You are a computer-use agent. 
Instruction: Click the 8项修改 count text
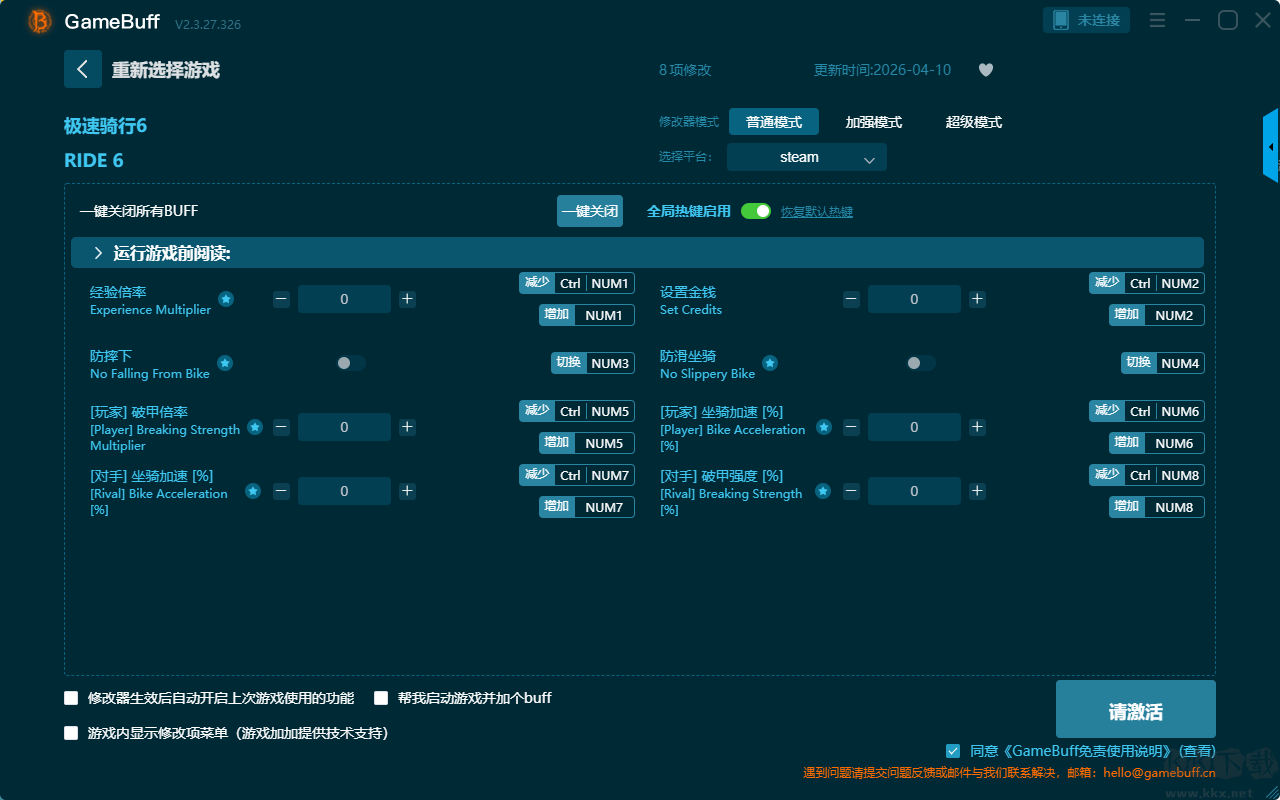(x=685, y=70)
